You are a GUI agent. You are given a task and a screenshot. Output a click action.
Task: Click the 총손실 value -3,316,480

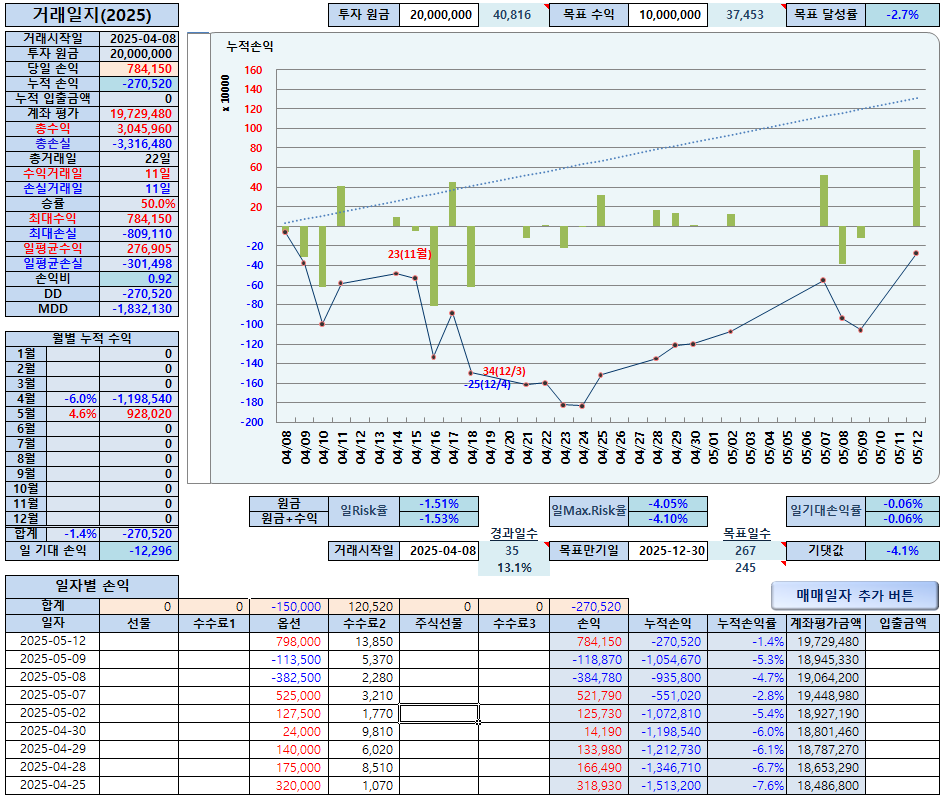point(139,144)
